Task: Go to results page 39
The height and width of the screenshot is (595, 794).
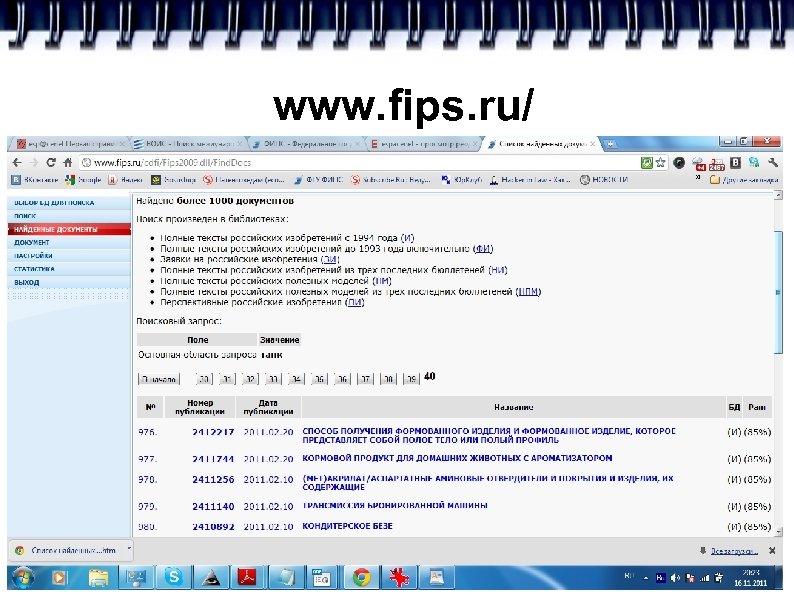Action: click(x=411, y=379)
